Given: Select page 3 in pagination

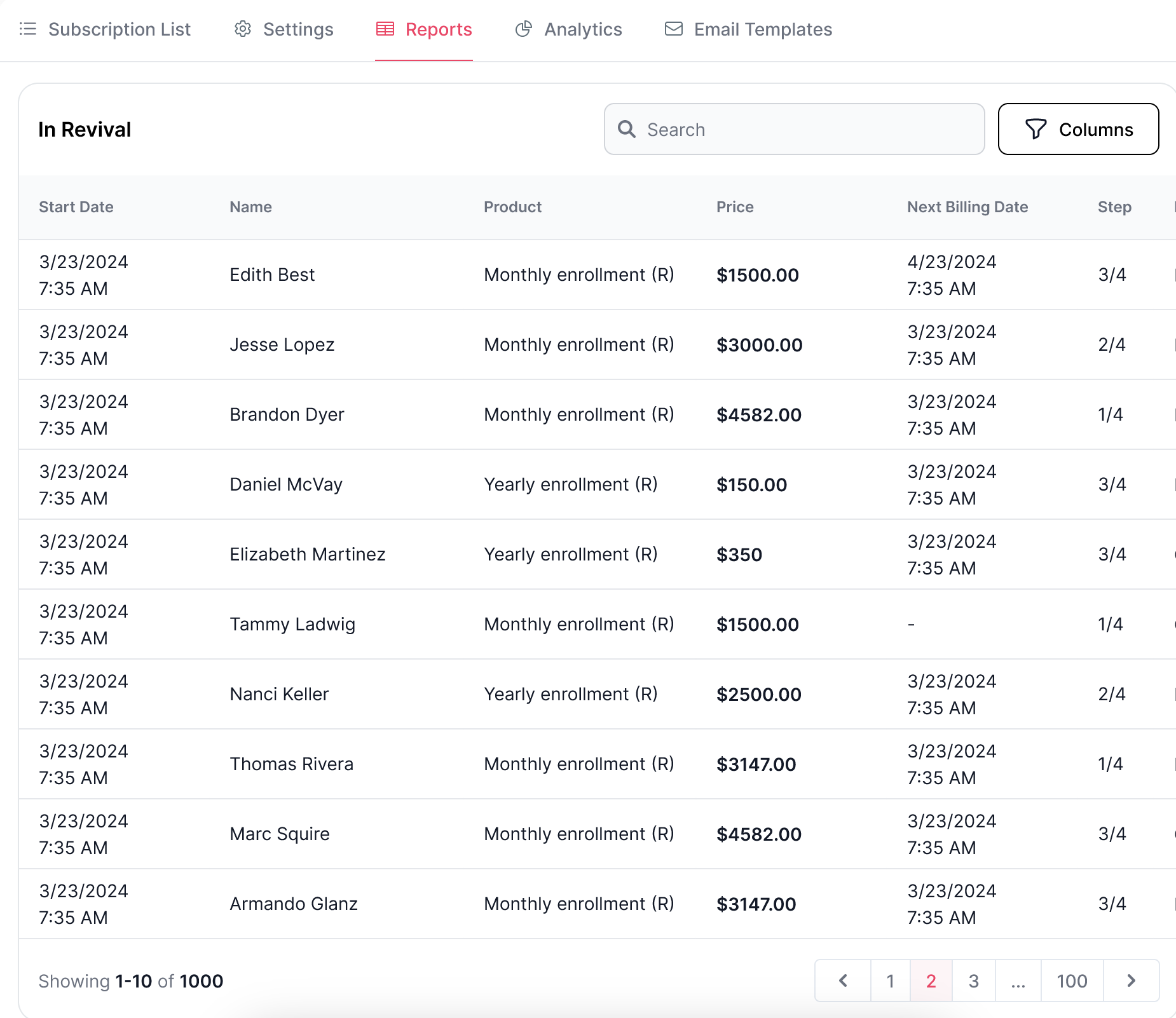Looking at the screenshot, I should point(973,981).
